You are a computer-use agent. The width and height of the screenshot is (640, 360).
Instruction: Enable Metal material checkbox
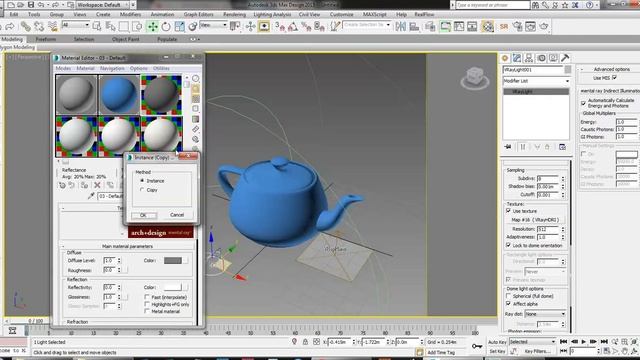tap(147, 311)
